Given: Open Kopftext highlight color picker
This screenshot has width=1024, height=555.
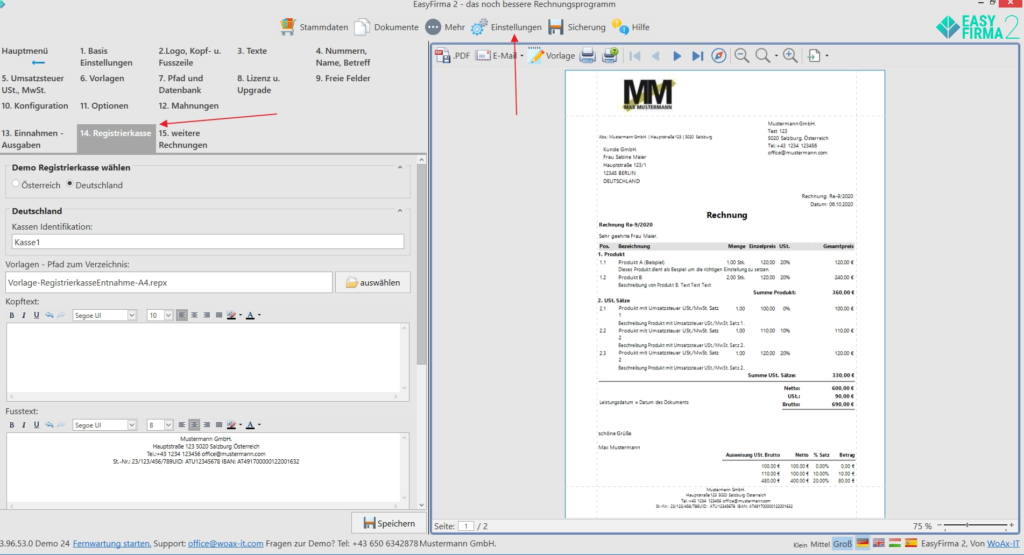Looking at the screenshot, I should coord(233,315).
